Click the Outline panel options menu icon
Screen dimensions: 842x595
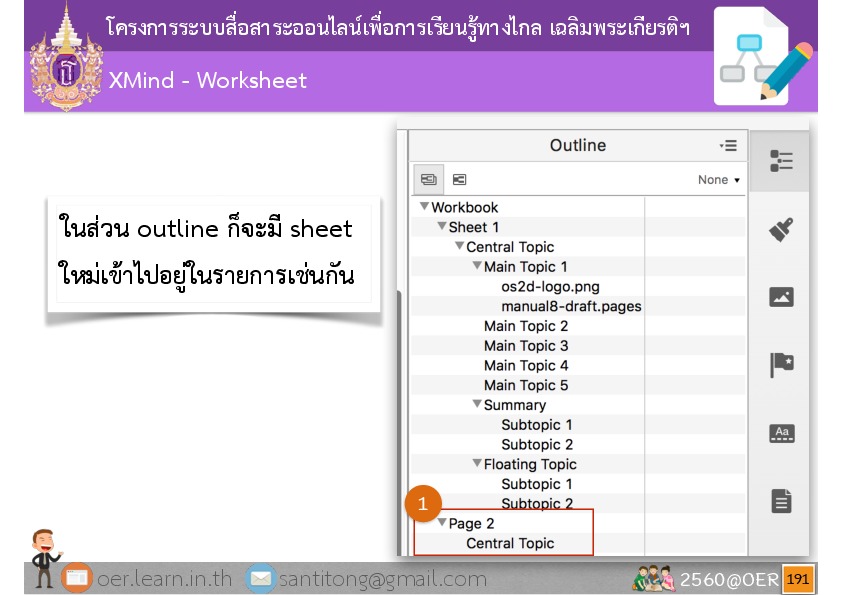(728, 146)
